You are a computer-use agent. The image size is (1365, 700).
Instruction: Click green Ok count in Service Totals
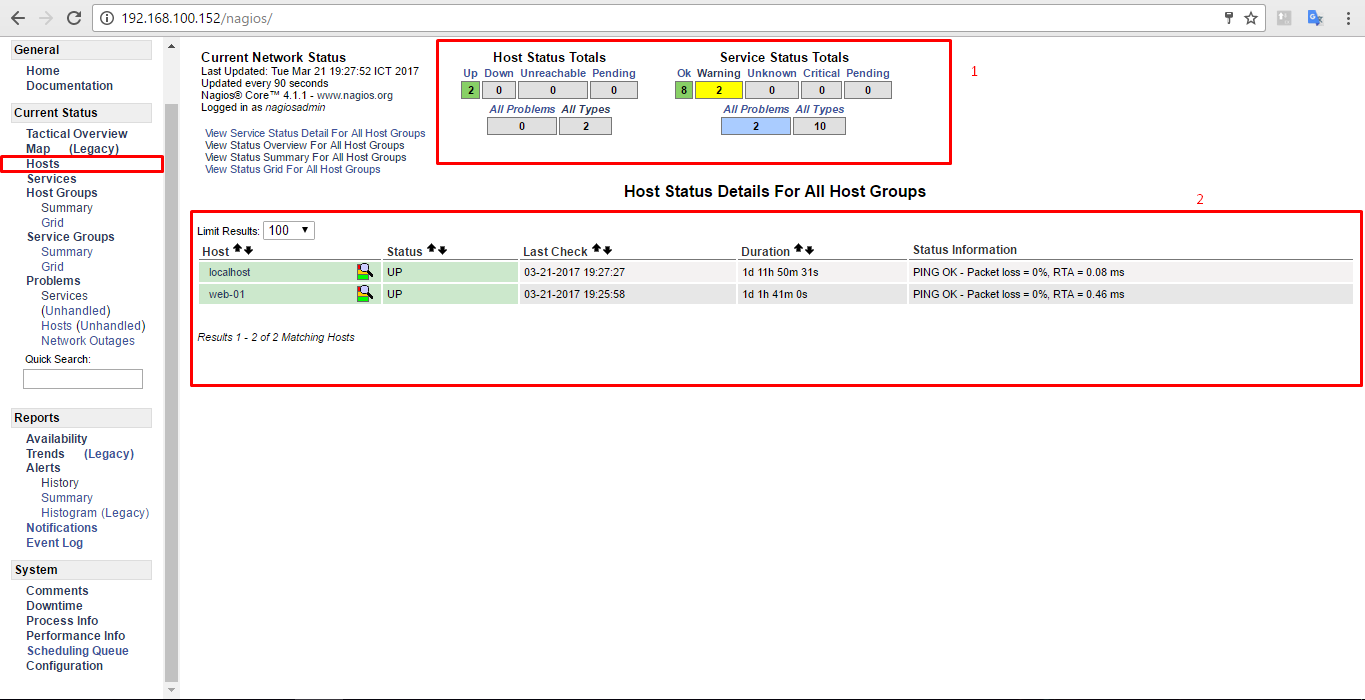pos(684,90)
